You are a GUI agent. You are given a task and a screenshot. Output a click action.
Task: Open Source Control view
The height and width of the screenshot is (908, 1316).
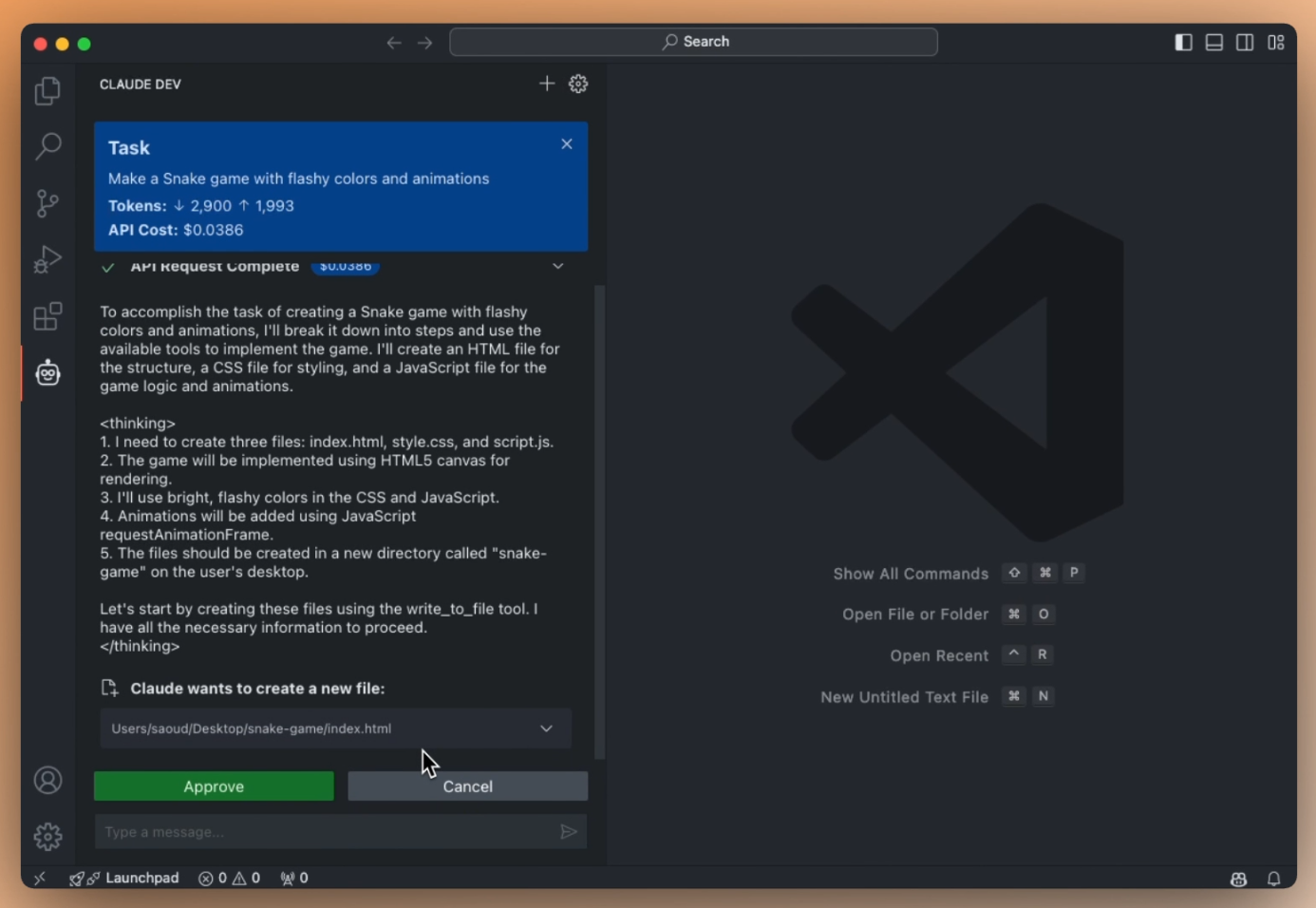point(47,203)
